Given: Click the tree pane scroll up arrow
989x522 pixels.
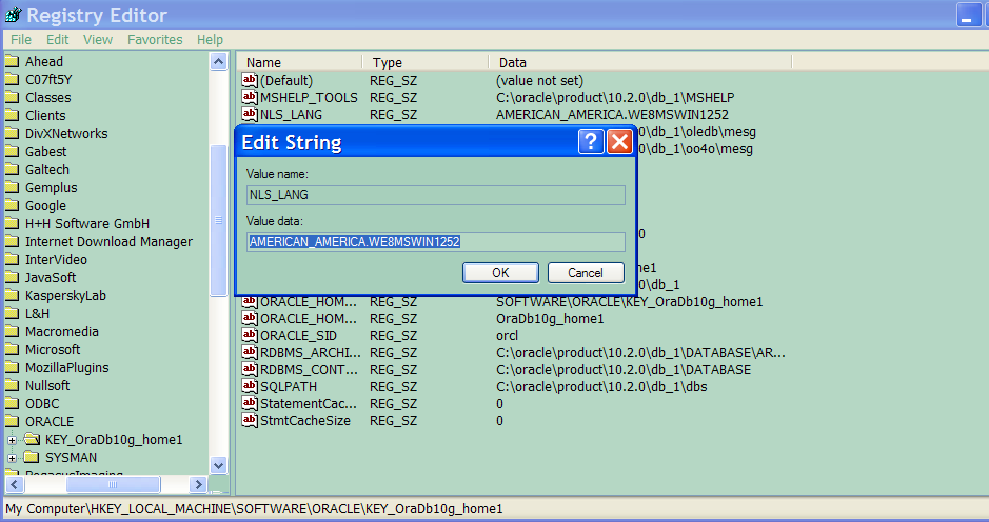Looking at the screenshot, I should 219,62.
